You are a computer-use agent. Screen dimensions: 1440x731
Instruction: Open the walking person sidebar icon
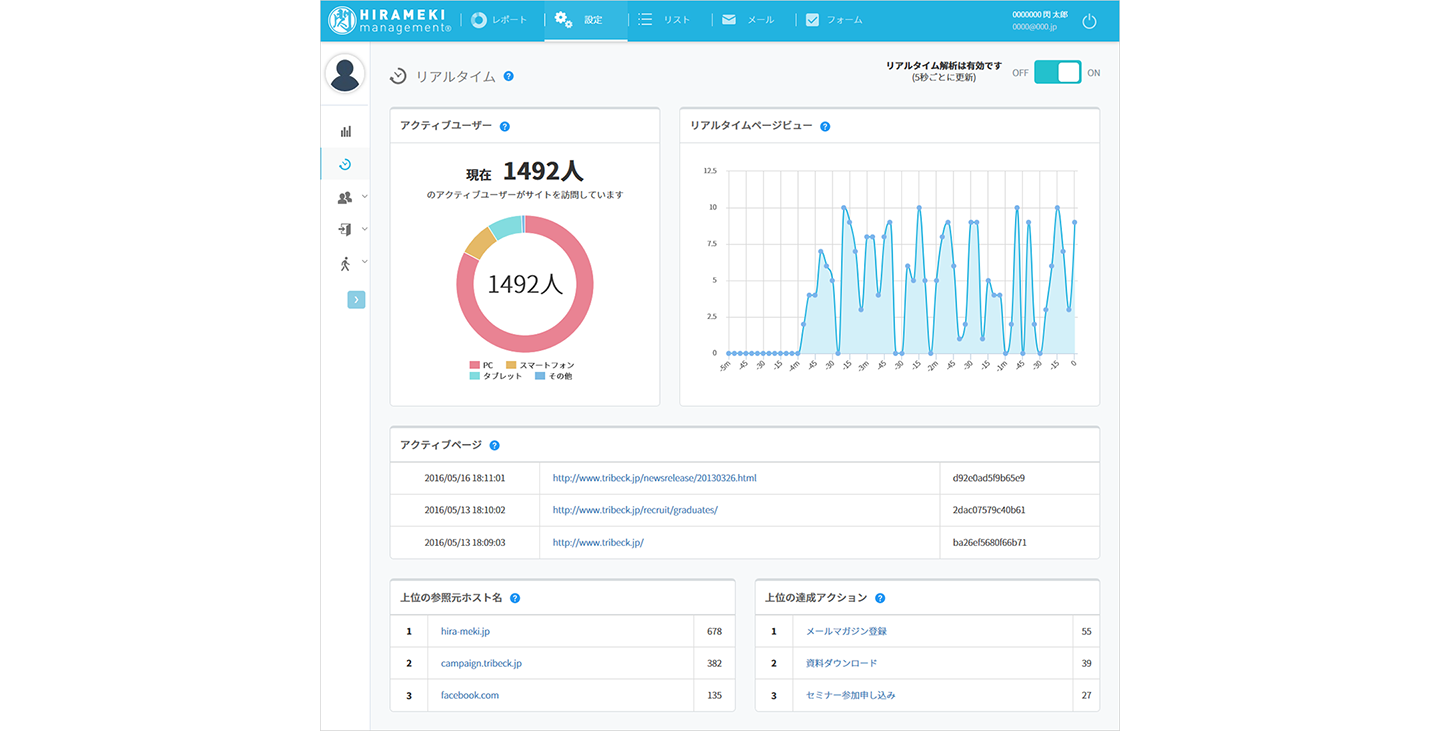pyautogui.click(x=345, y=263)
